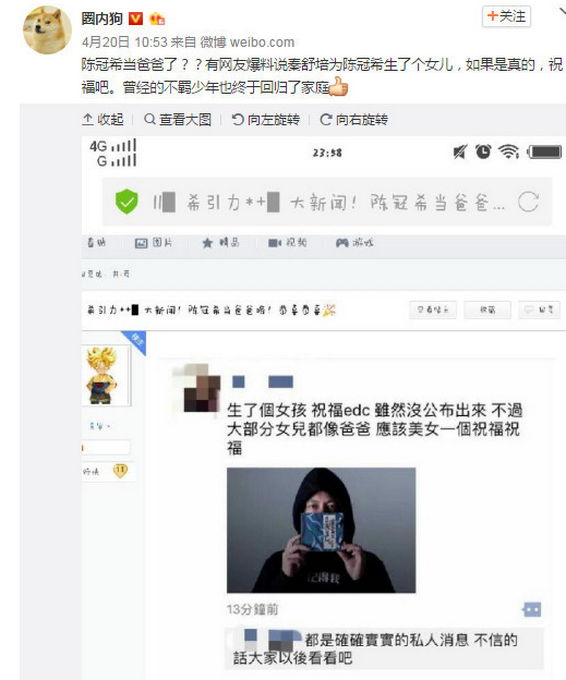Open the 圈内狗 username link
Image resolution: width=566 pixels, height=680 pixels.
(102, 19)
